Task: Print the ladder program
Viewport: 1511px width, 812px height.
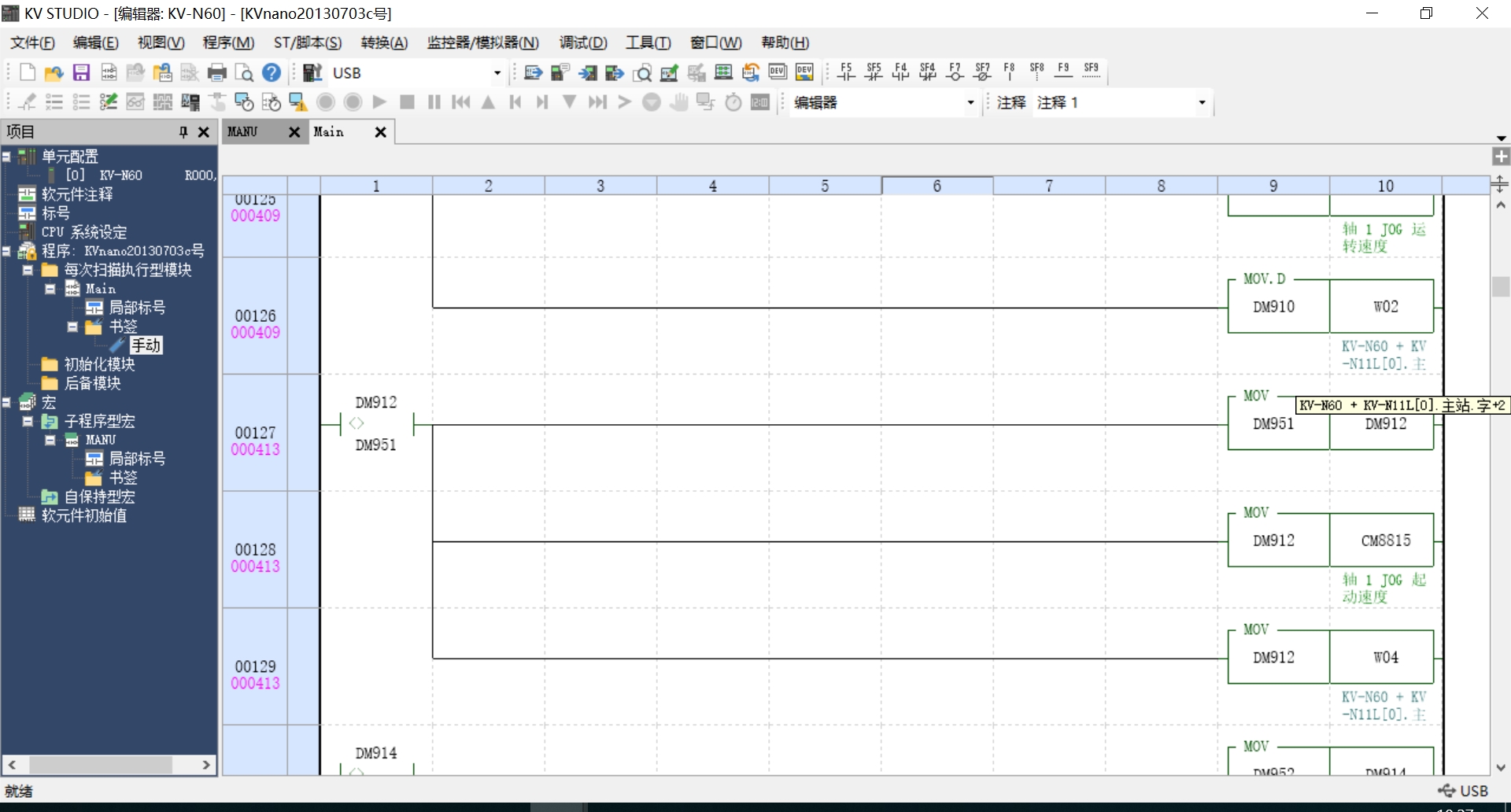Action: click(x=217, y=73)
